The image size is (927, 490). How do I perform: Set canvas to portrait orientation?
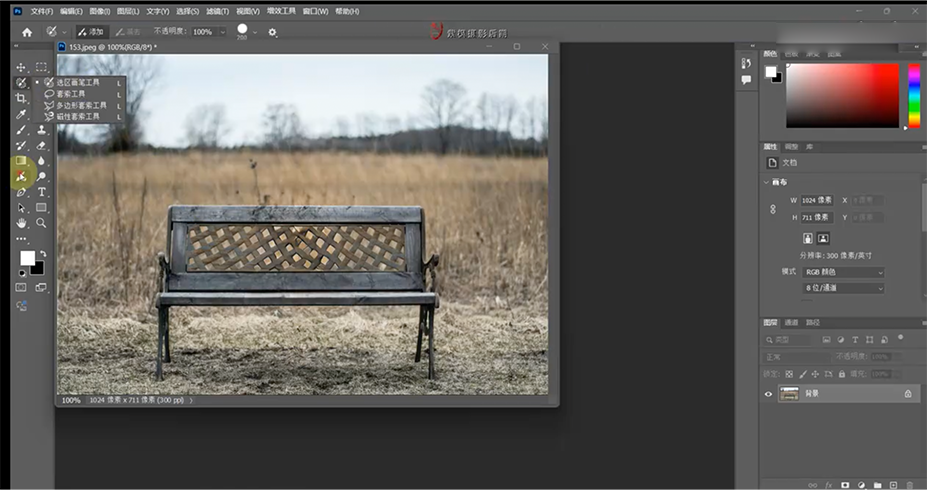(808, 238)
